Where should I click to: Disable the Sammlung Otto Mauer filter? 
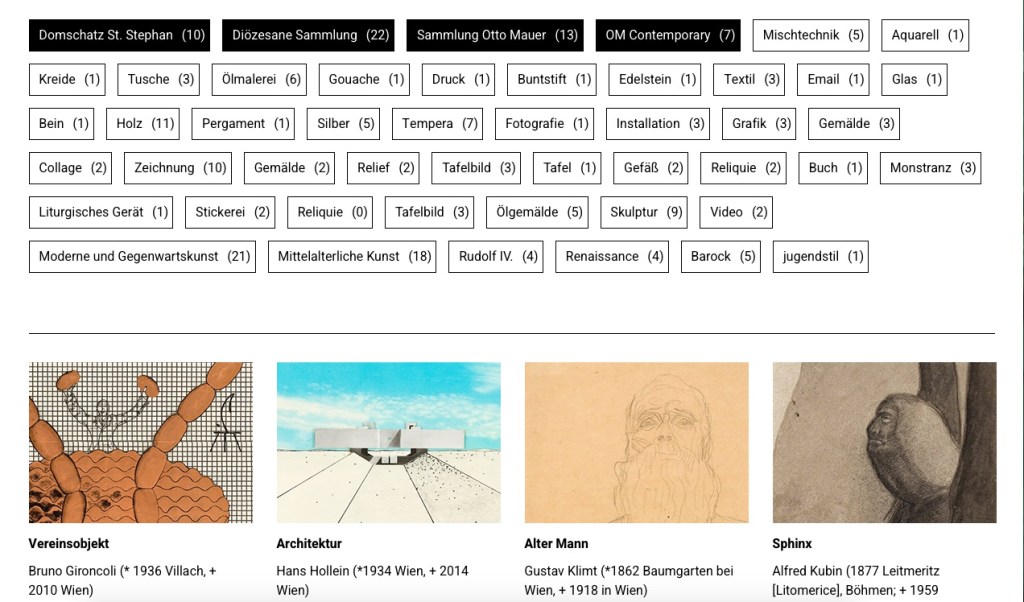pyautogui.click(x=496, y=35)
